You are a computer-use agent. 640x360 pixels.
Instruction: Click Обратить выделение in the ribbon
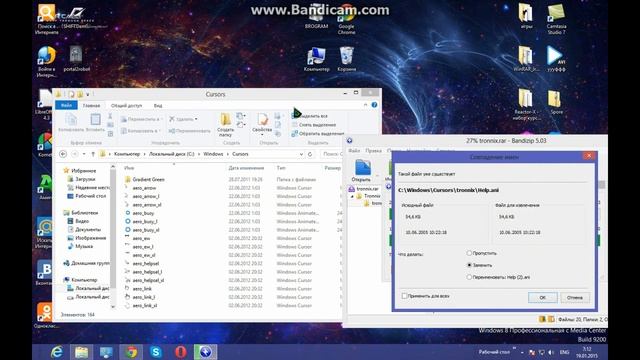318,133
